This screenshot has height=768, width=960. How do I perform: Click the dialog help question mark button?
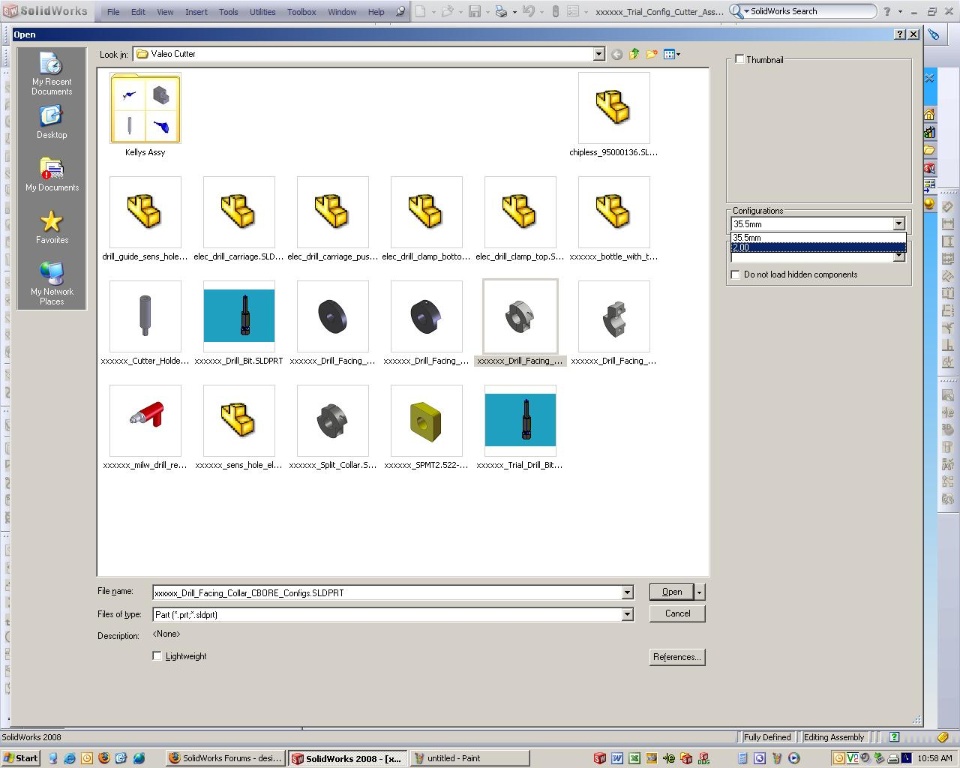(899, 34)
